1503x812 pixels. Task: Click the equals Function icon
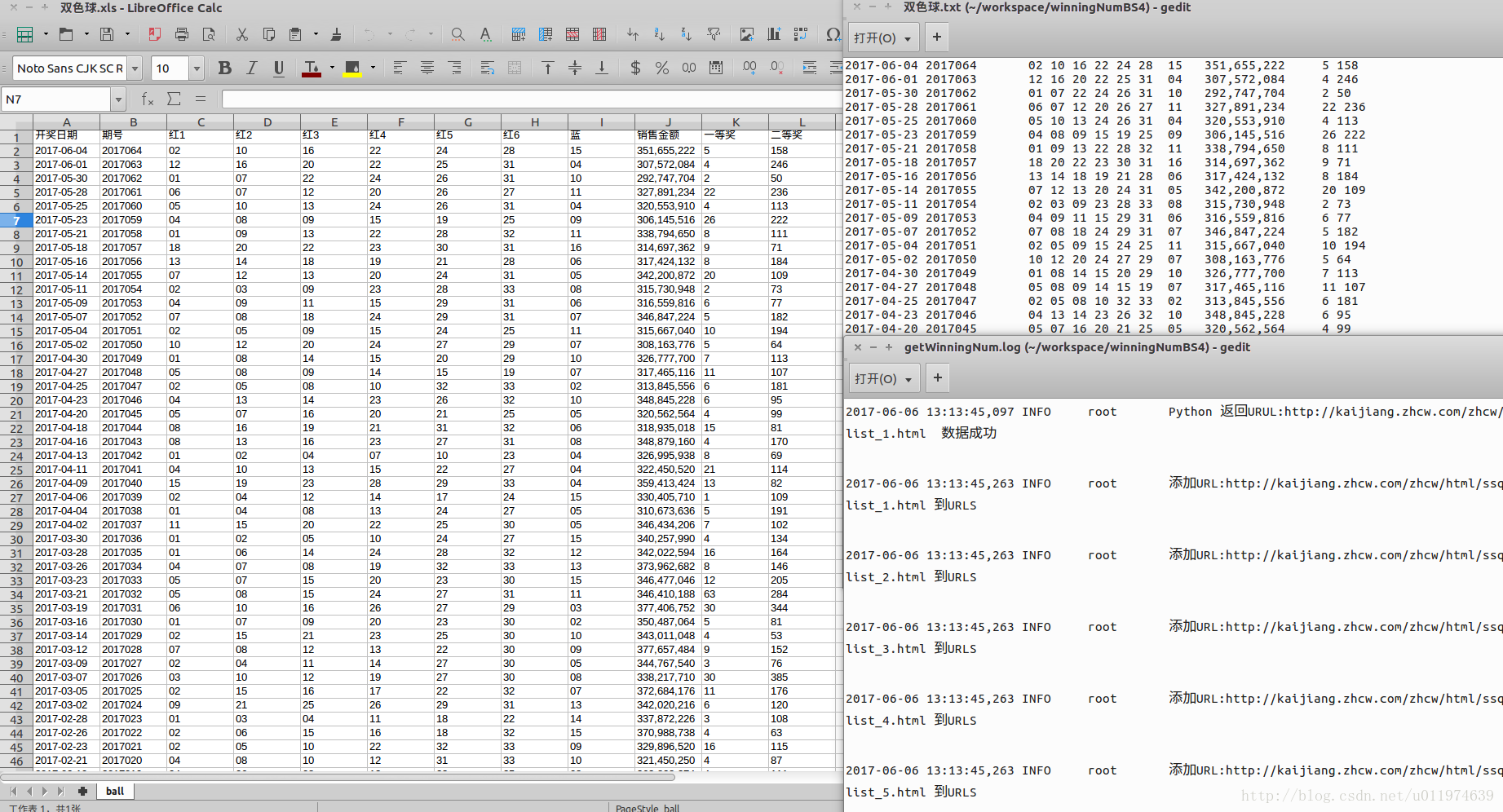(x=201, y=99)
